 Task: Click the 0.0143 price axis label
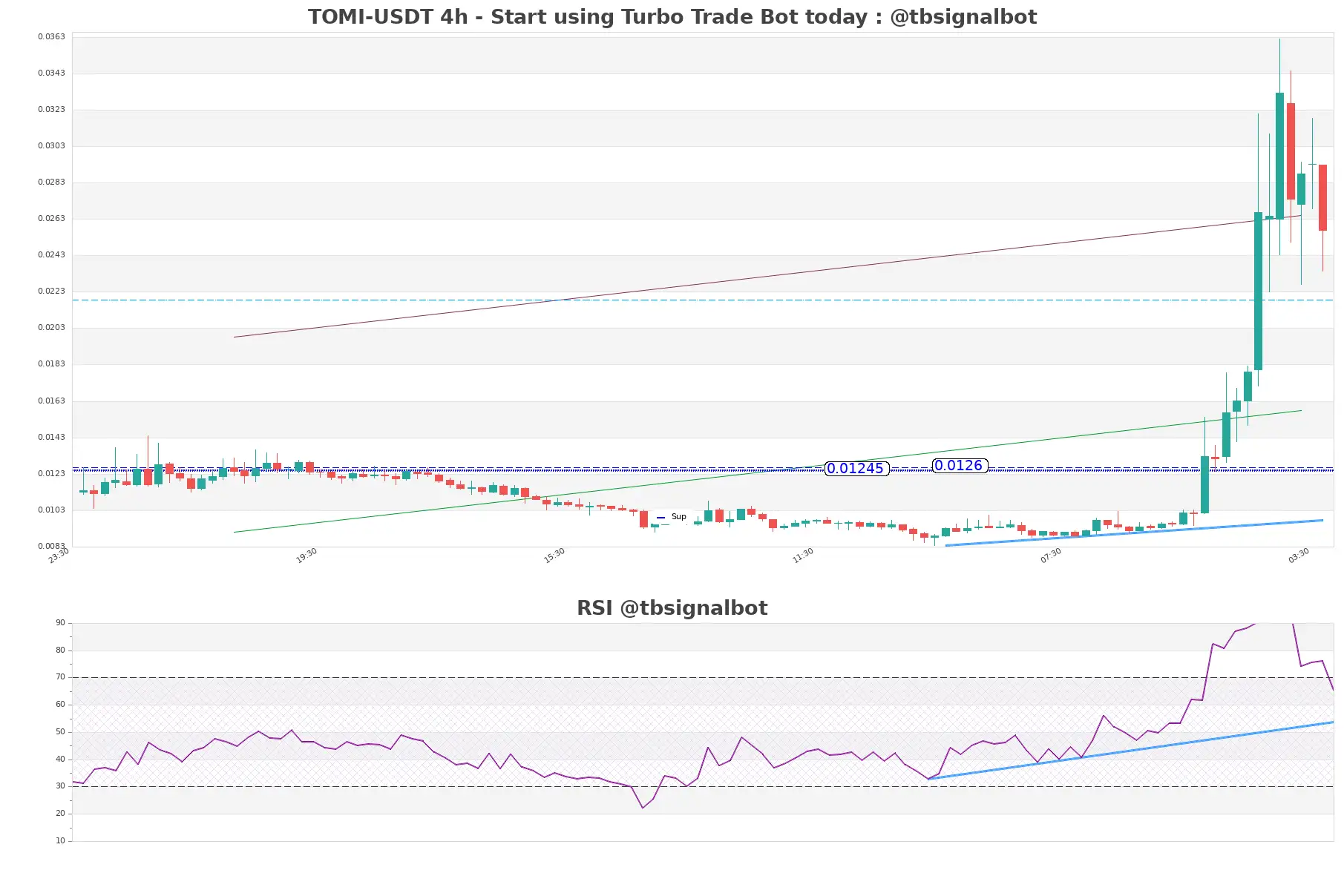click(x=51, y=437)
